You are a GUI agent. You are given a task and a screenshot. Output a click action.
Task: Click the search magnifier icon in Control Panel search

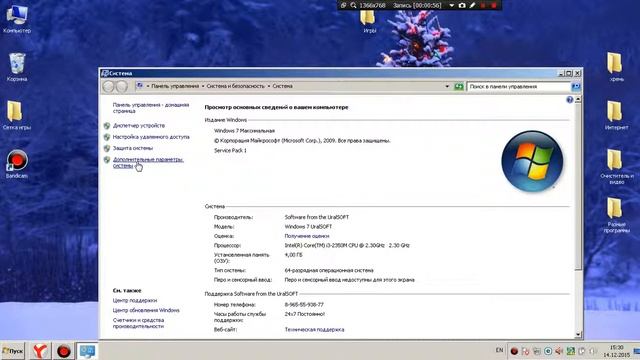click(576, 87)
